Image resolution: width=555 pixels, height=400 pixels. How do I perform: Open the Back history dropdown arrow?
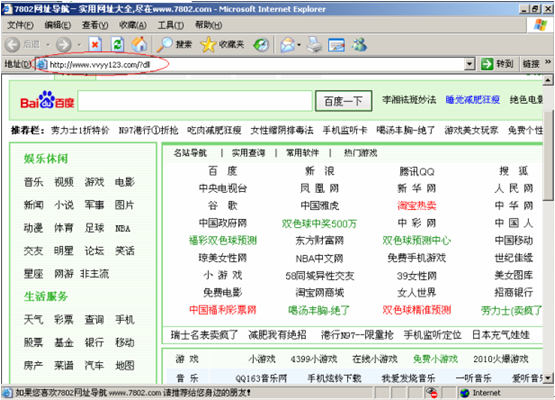click(x=48, y=45)
